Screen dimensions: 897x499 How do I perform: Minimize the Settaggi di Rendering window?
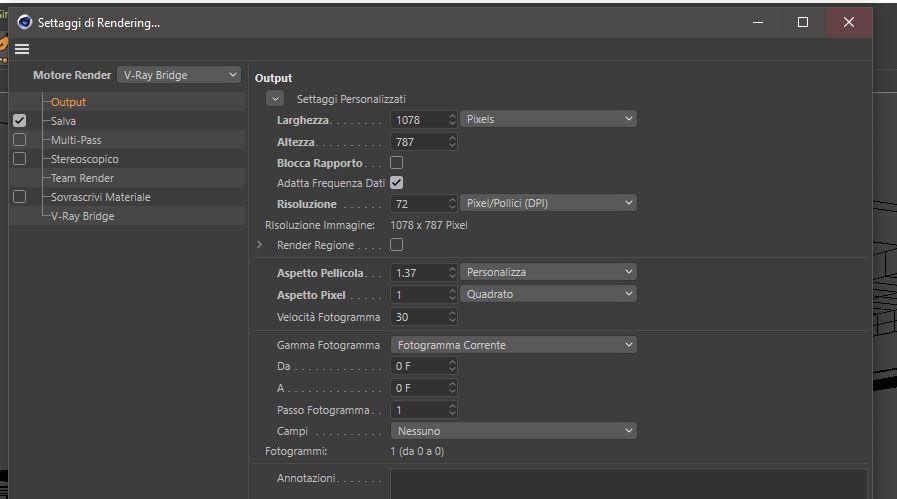click(758, 22)
